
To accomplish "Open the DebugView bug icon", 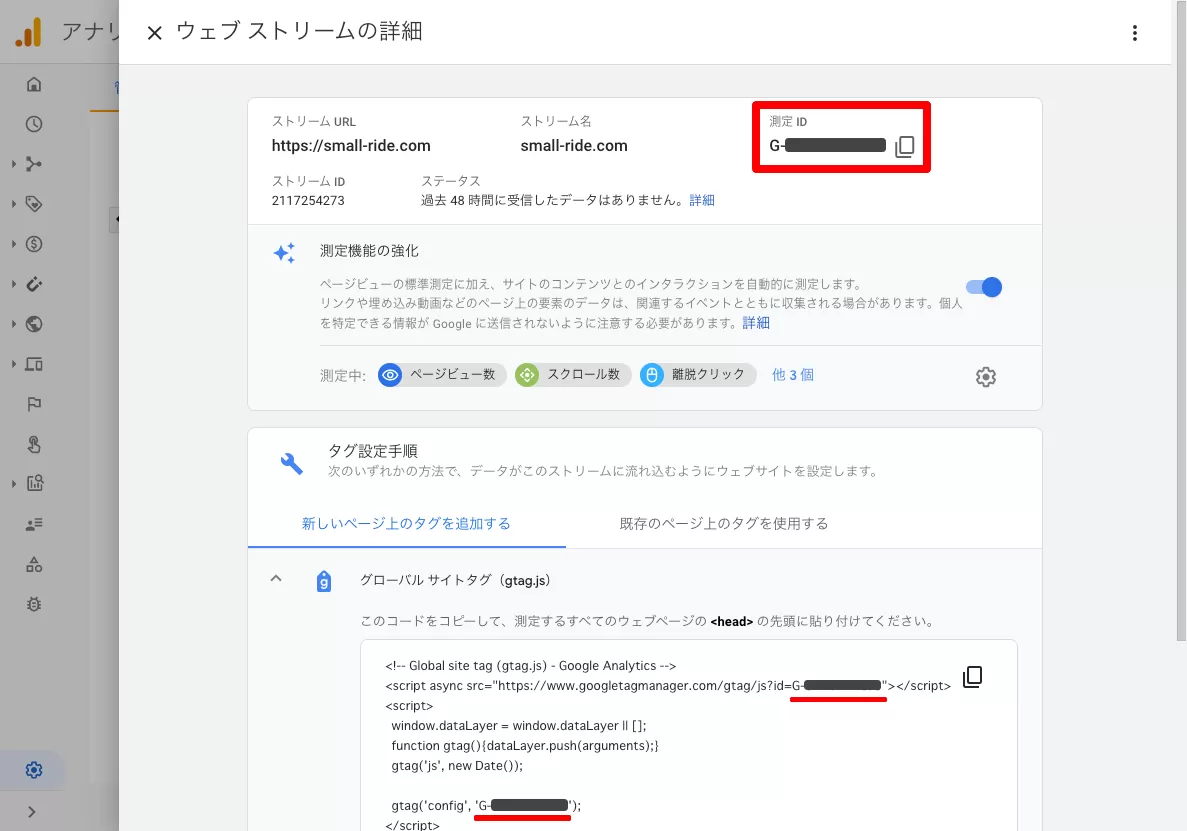I will click(x=34, y=604).
